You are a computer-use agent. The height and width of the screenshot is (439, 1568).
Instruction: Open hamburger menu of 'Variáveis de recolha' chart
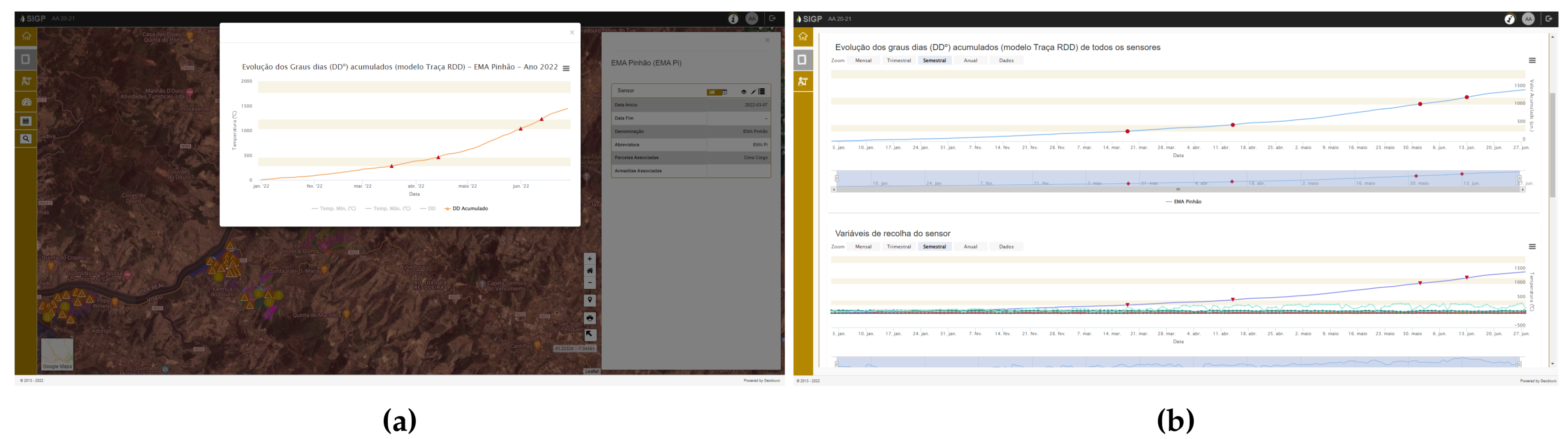coord(1532,247)
